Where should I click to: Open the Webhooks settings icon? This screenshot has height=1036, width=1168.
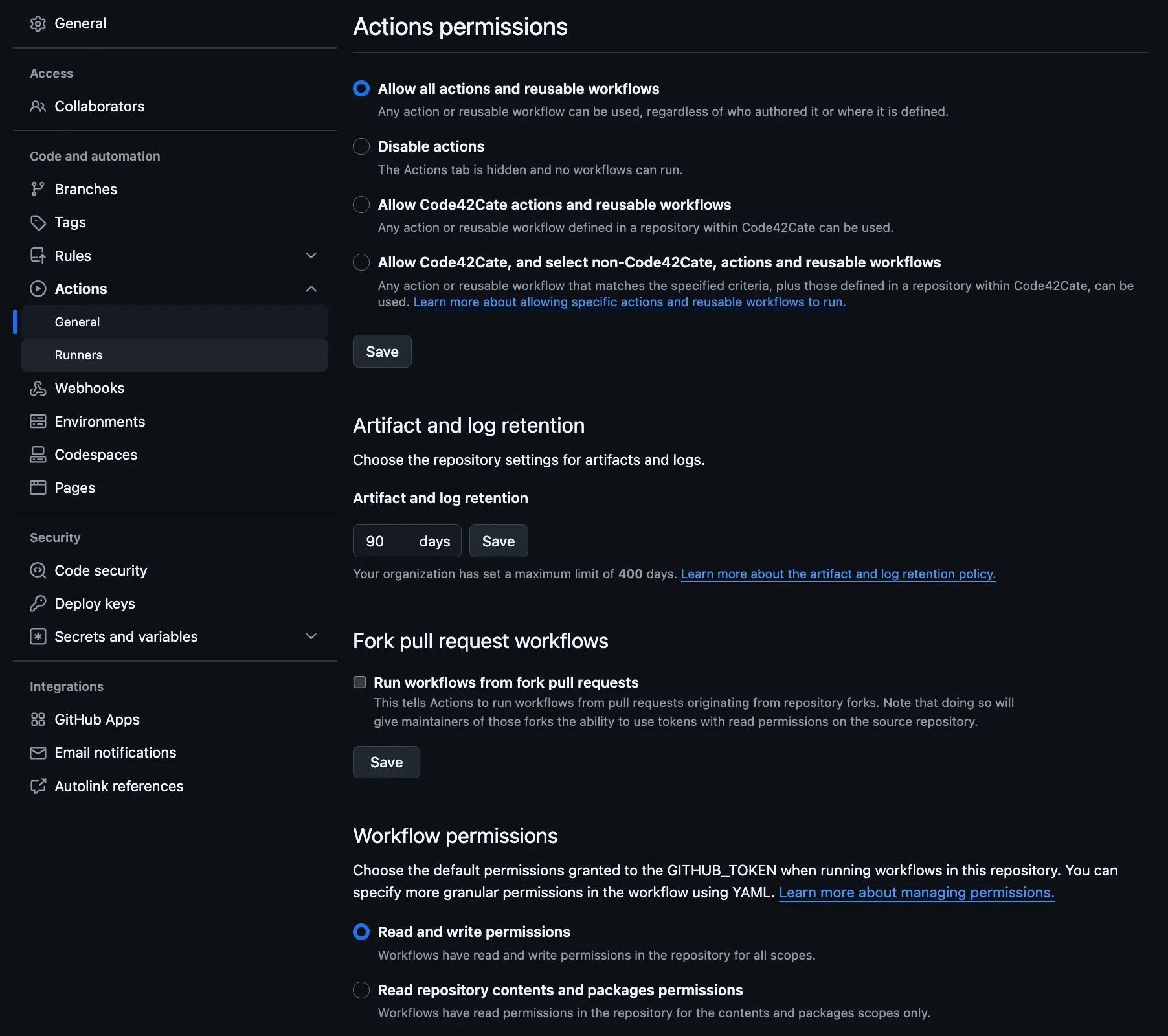pos(38,388)
